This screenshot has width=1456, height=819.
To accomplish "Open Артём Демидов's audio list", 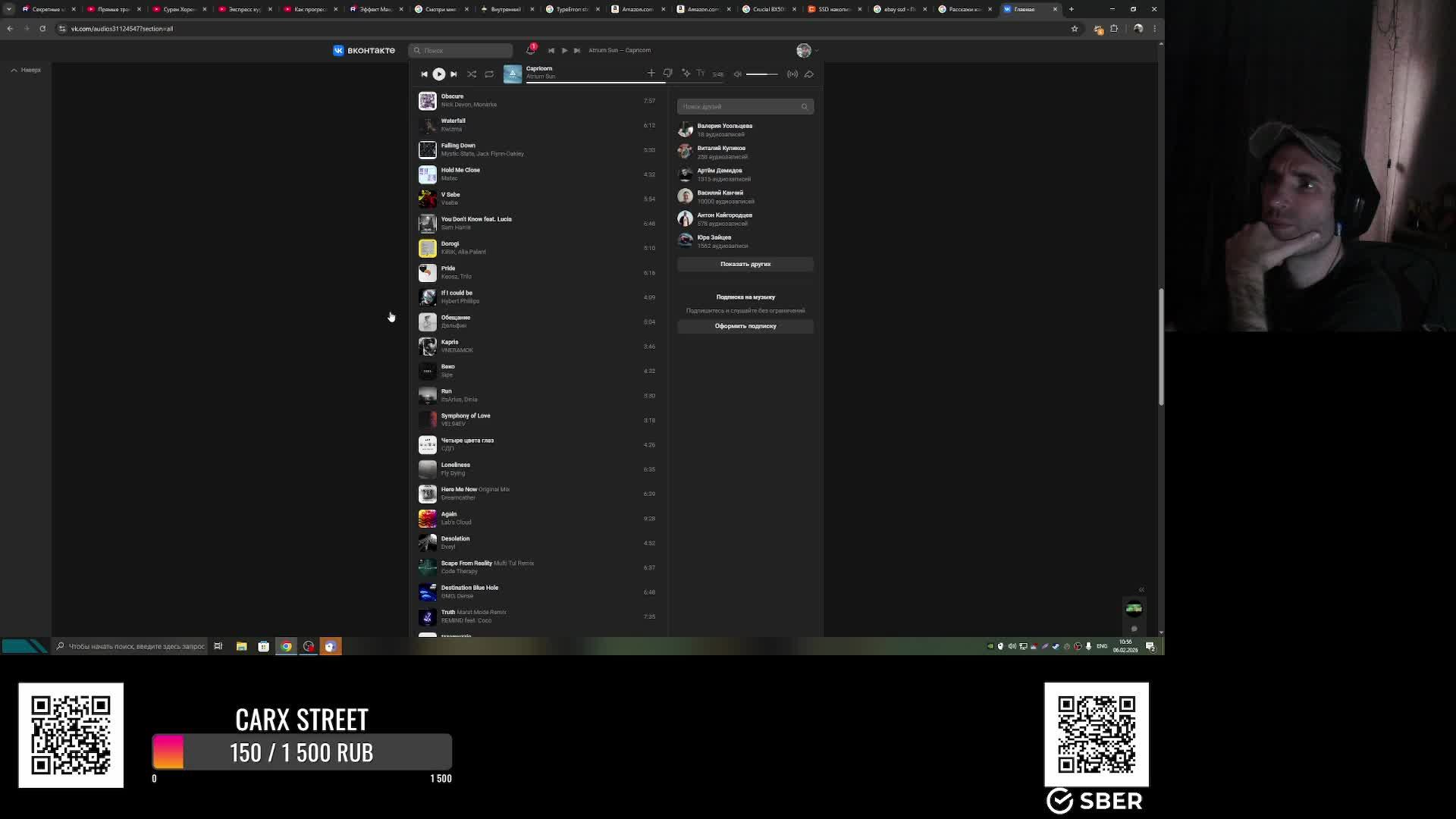I will pos(719,171).
